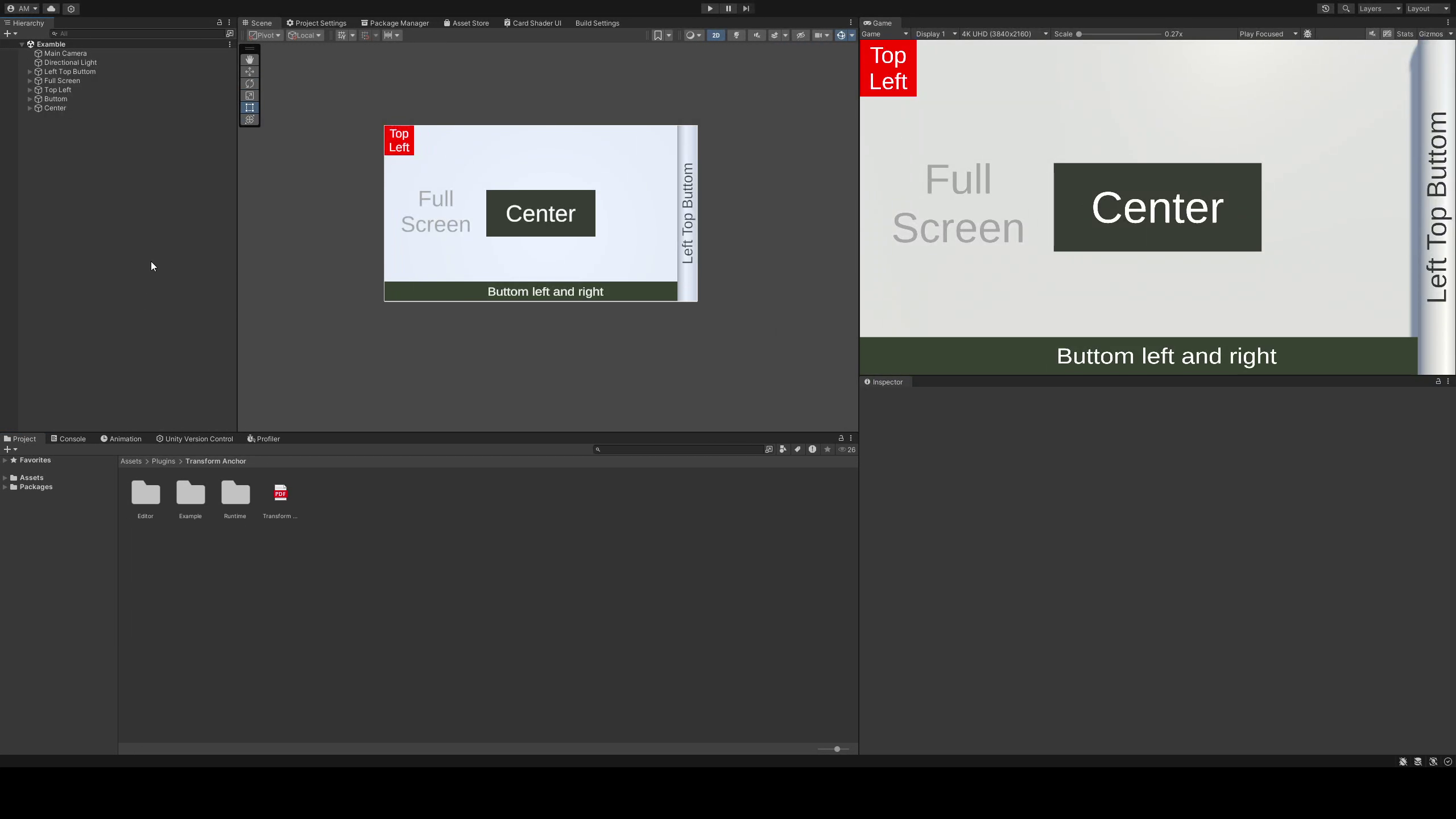Select the Scale tool

point(250,96)
